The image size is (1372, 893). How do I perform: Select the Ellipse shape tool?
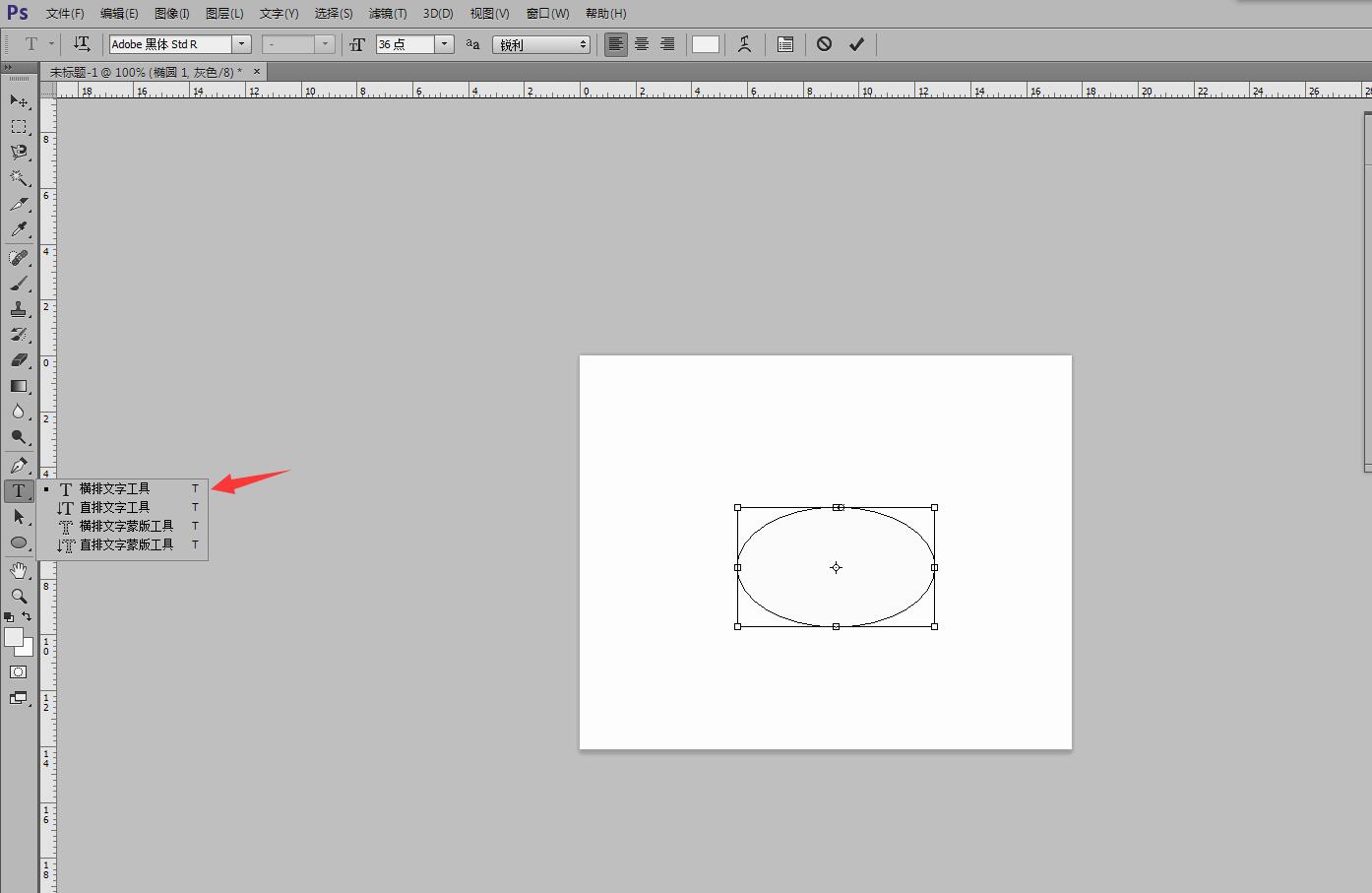click(x=19, y=542)
